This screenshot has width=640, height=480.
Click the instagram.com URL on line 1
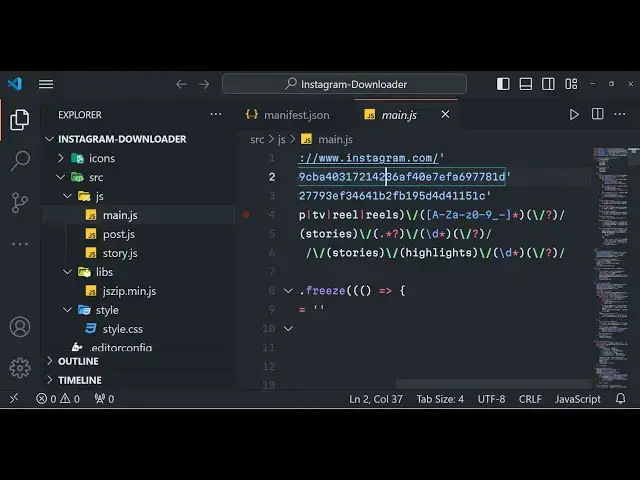369,158
